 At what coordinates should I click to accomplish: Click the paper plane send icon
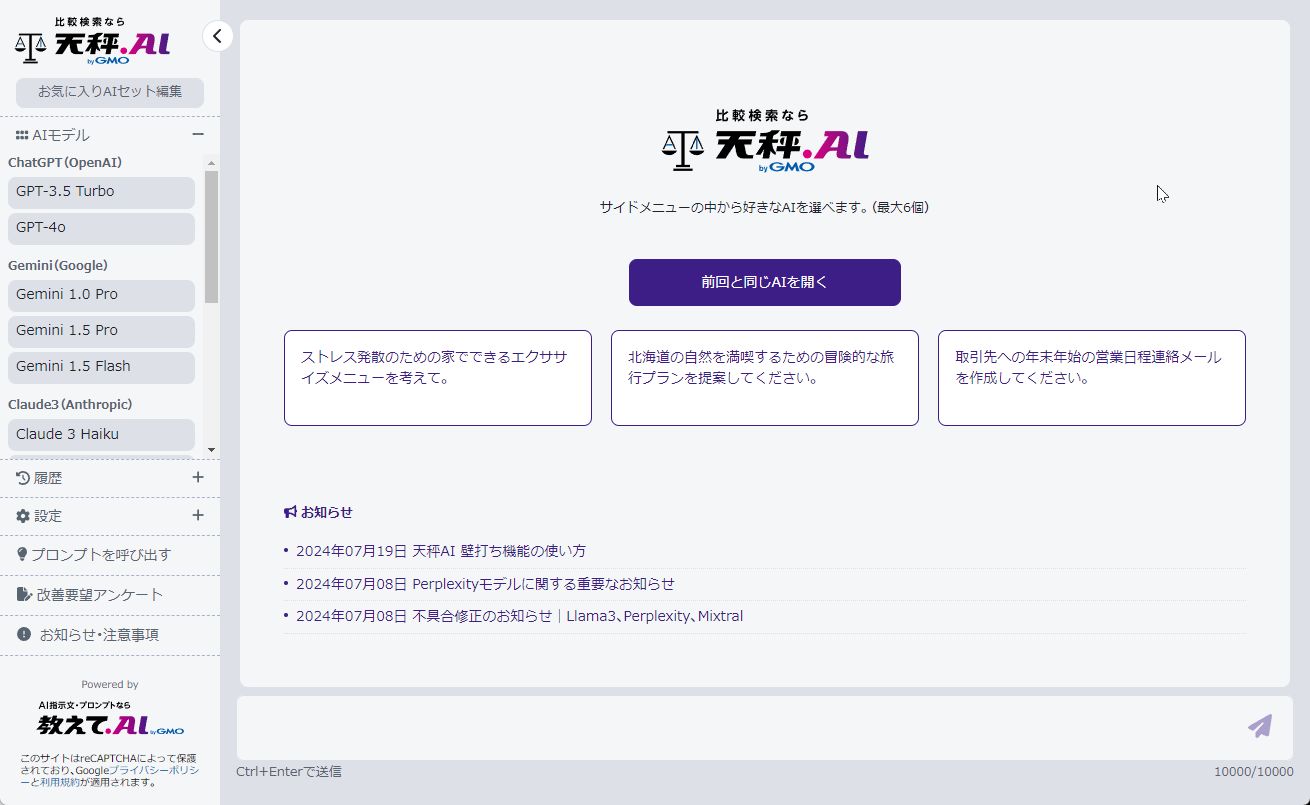click(x=1260, y=726)
